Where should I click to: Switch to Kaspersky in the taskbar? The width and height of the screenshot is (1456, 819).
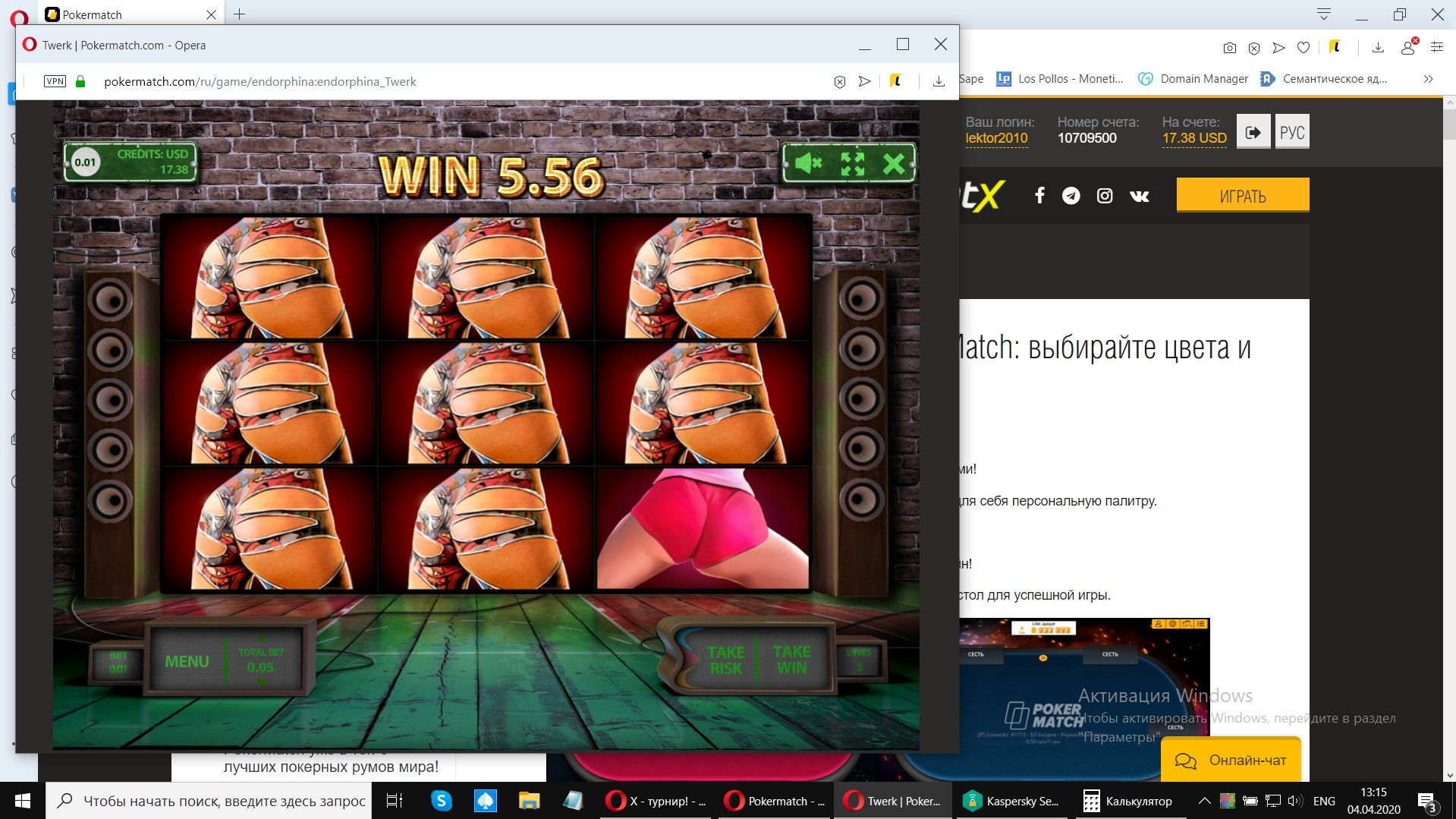click(1010, 801)
